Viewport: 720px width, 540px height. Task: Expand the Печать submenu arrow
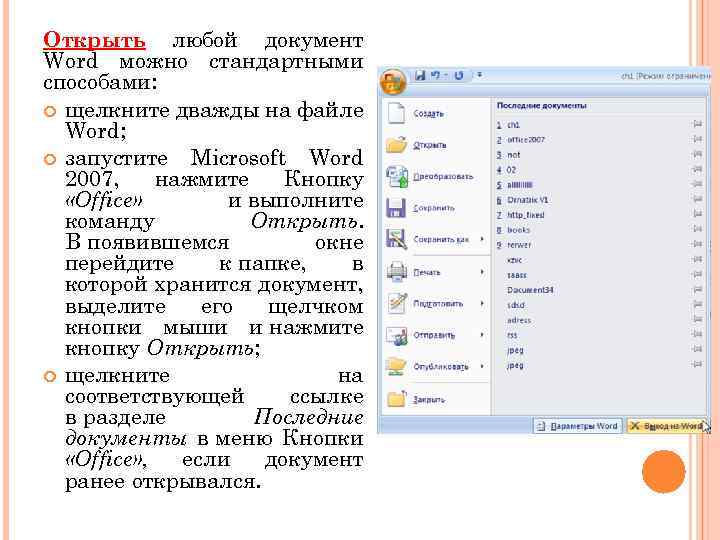pos(482,272)
